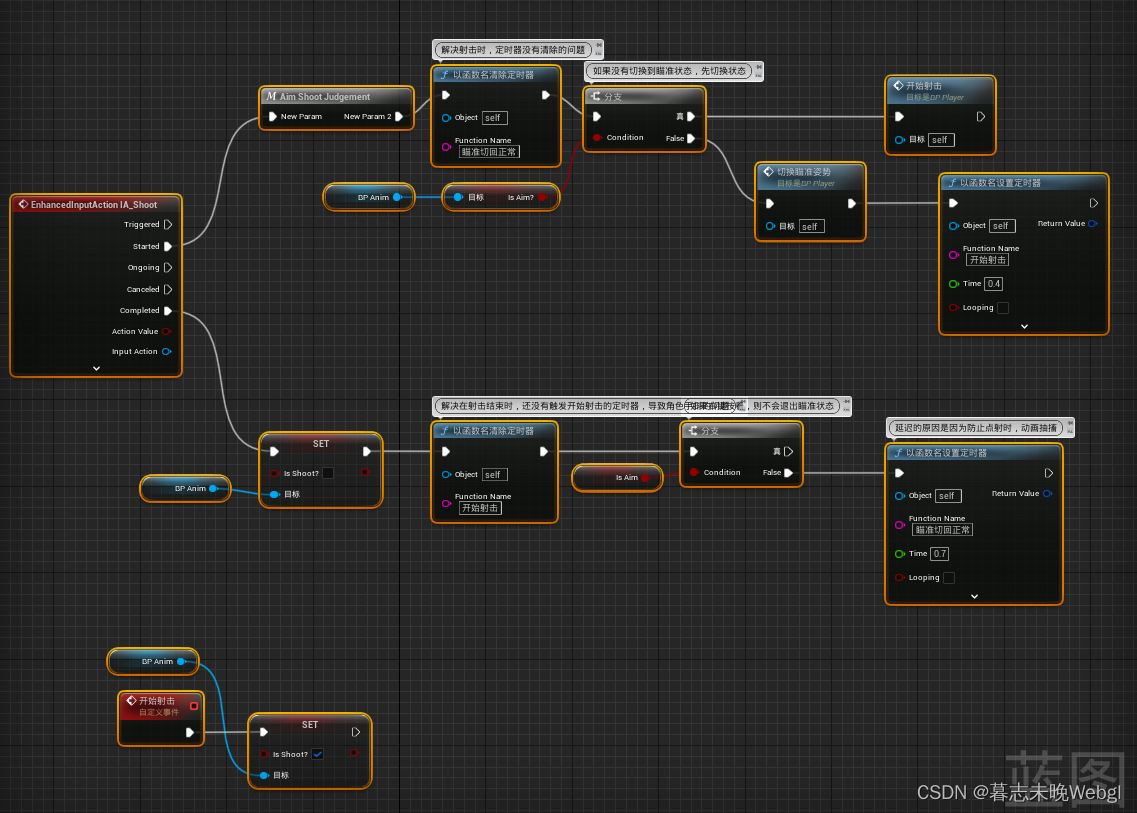Viewport: 1137px width, 813px height.
Task: Click the Canceled exec pin on IA_Shoot node
Action: [168, 289]
